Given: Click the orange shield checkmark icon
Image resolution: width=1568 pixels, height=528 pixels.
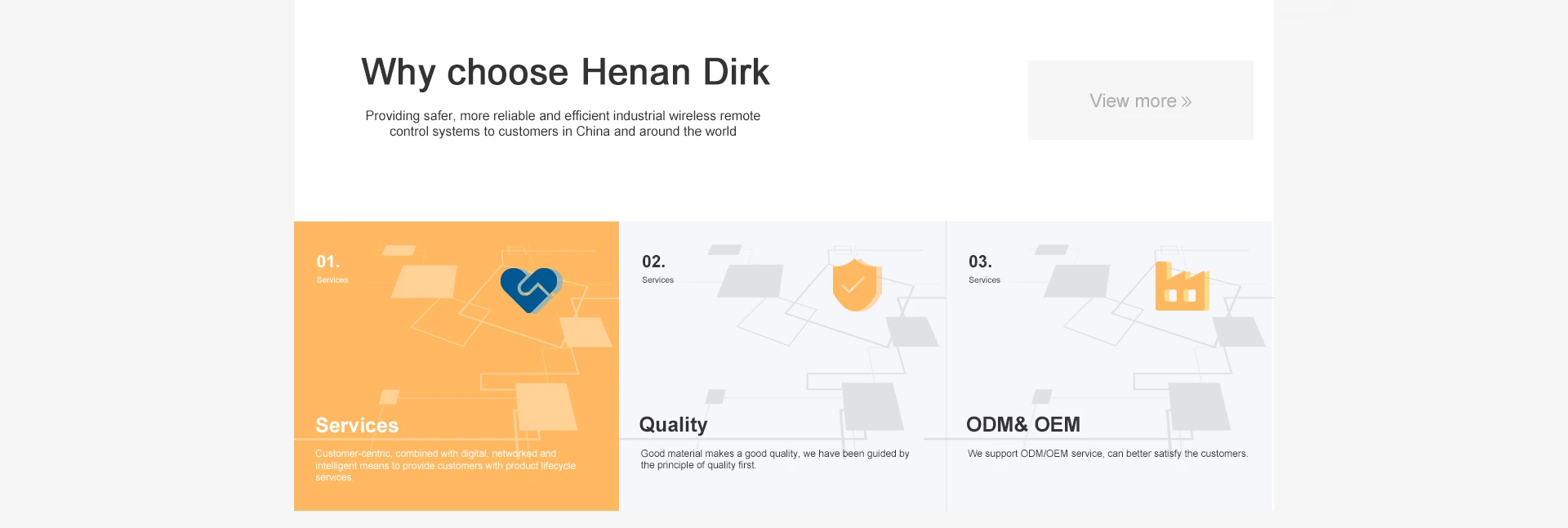Looking at the screenshot, I should pos(857,285).
